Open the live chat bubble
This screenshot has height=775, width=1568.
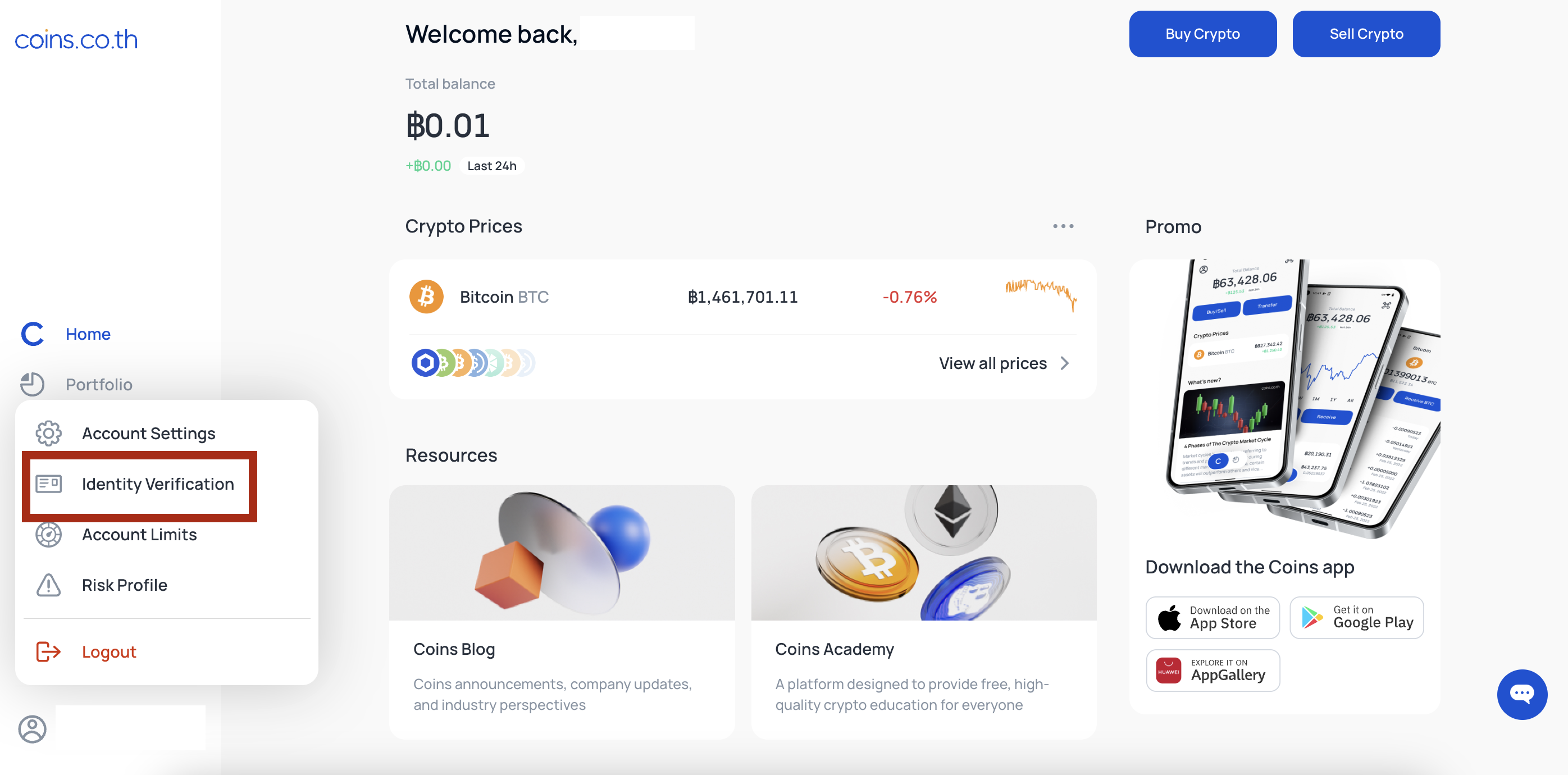pos(1522,694)
